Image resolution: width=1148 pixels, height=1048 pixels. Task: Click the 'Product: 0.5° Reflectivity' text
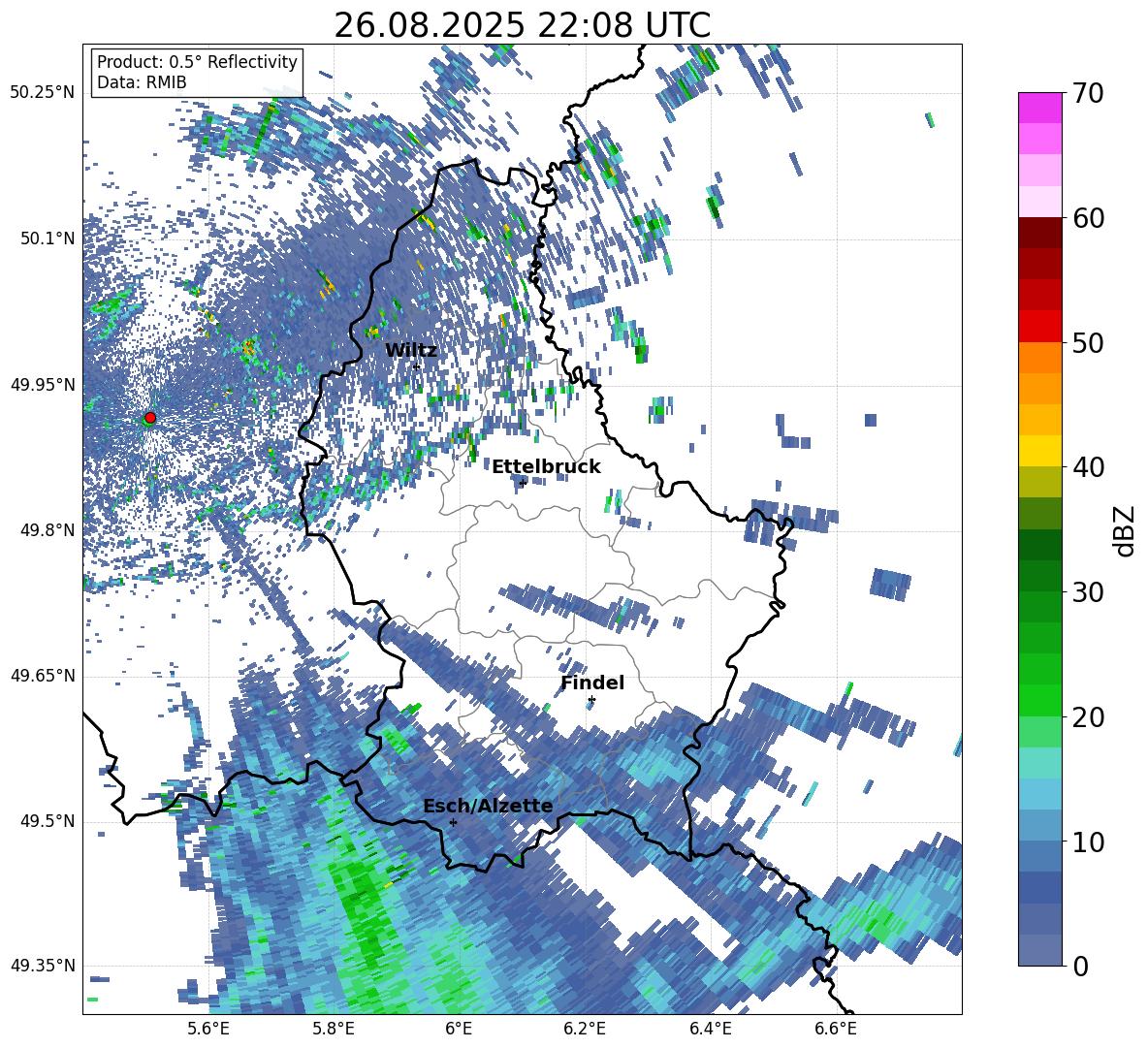click(197, 61)
